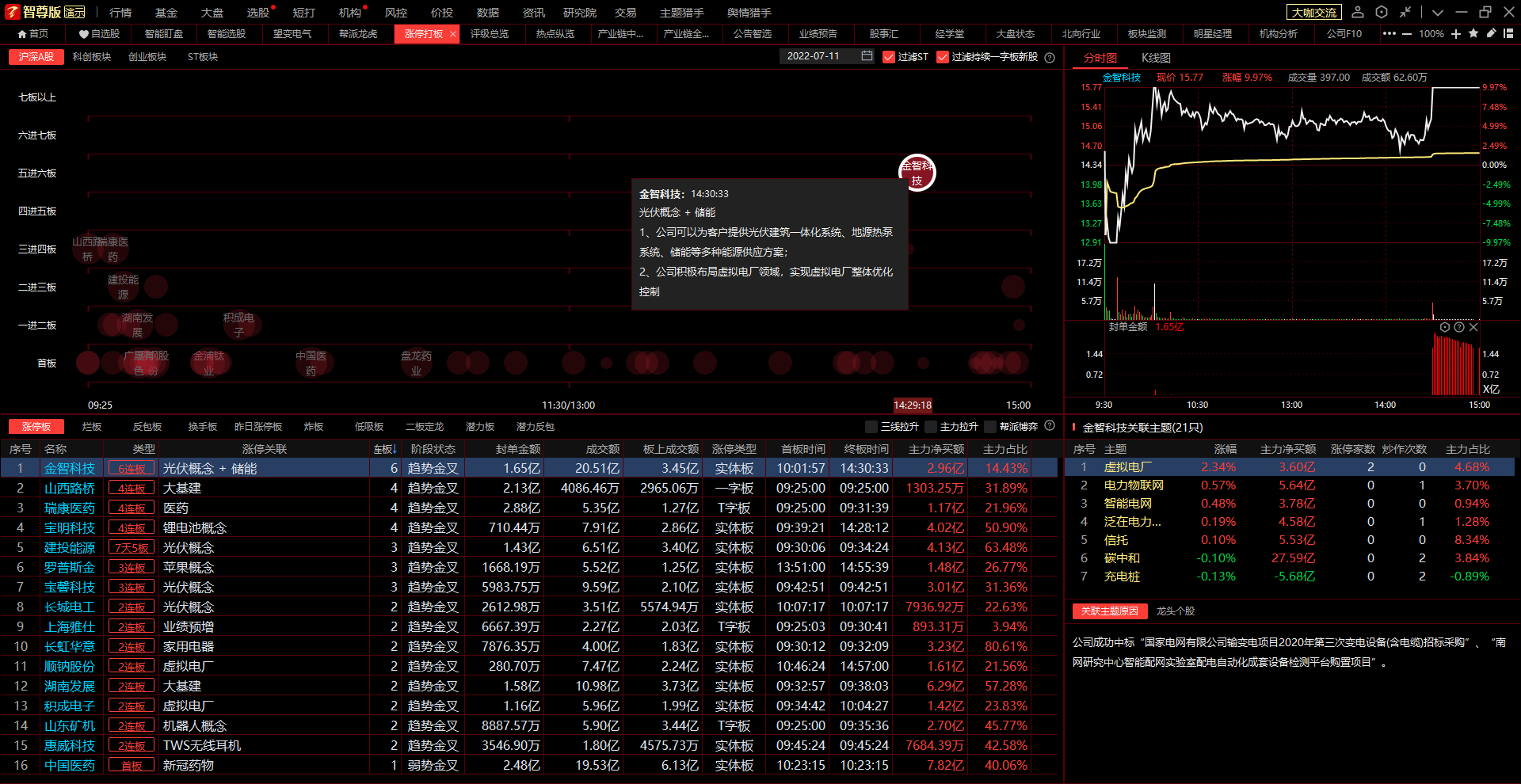Select the 虚拟电厂 theme row

coord(1290,467)
